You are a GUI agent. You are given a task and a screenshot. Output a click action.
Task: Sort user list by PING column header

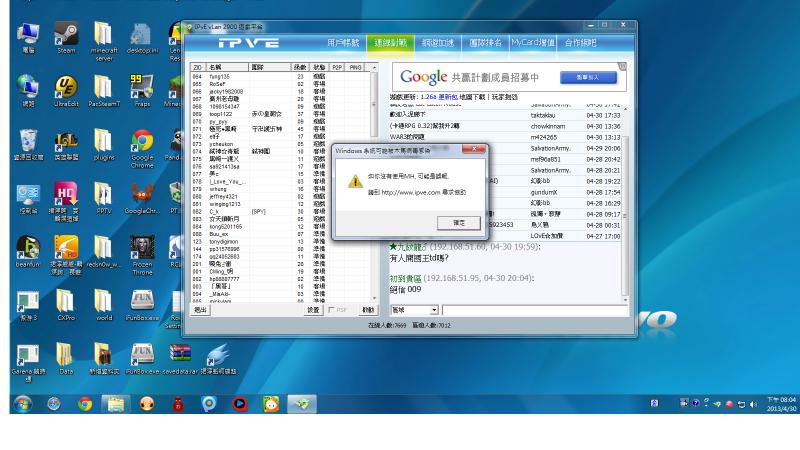[x=356, y=67]
